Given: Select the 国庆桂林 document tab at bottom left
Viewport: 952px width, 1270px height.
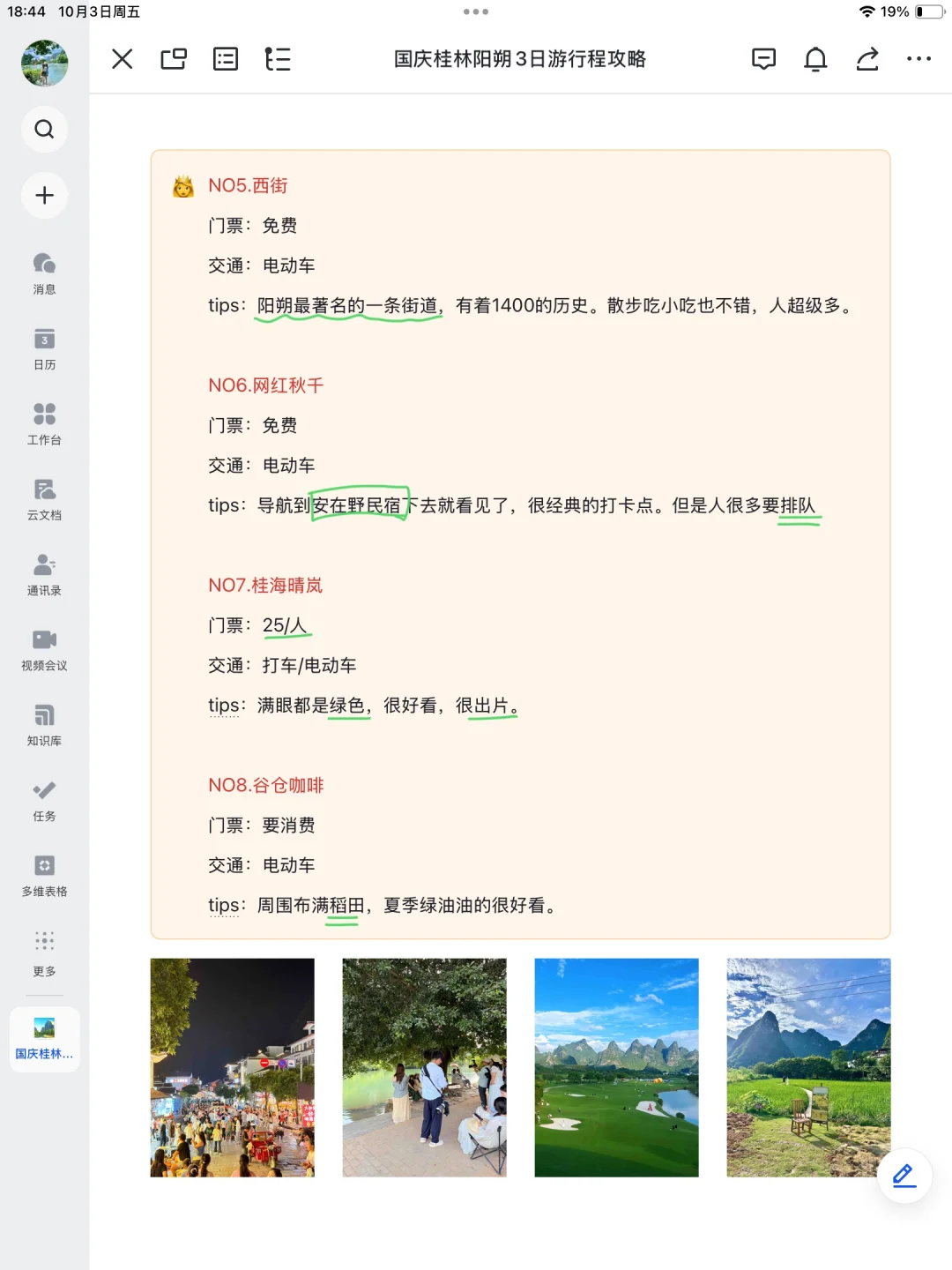Looking at the screenshot, I should coord(44,1038).
